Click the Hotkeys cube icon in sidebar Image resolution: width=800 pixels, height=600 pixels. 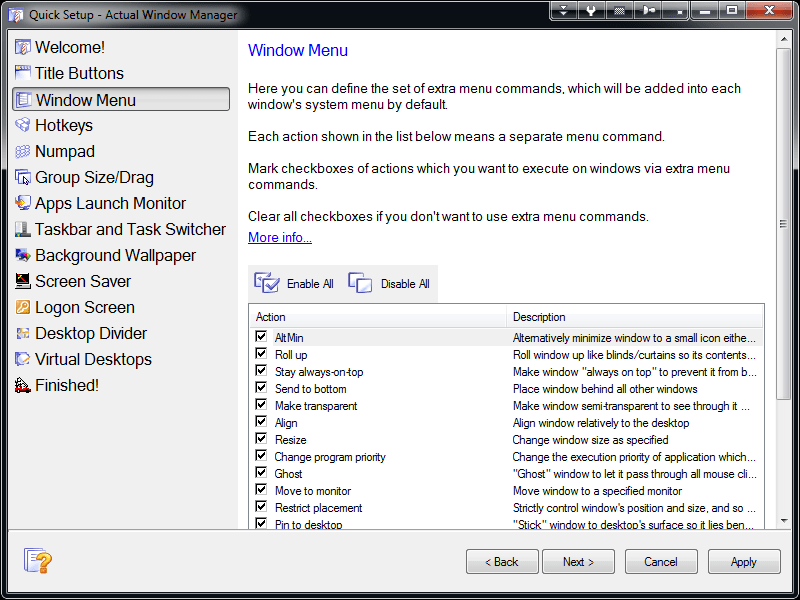coord(21,125)
